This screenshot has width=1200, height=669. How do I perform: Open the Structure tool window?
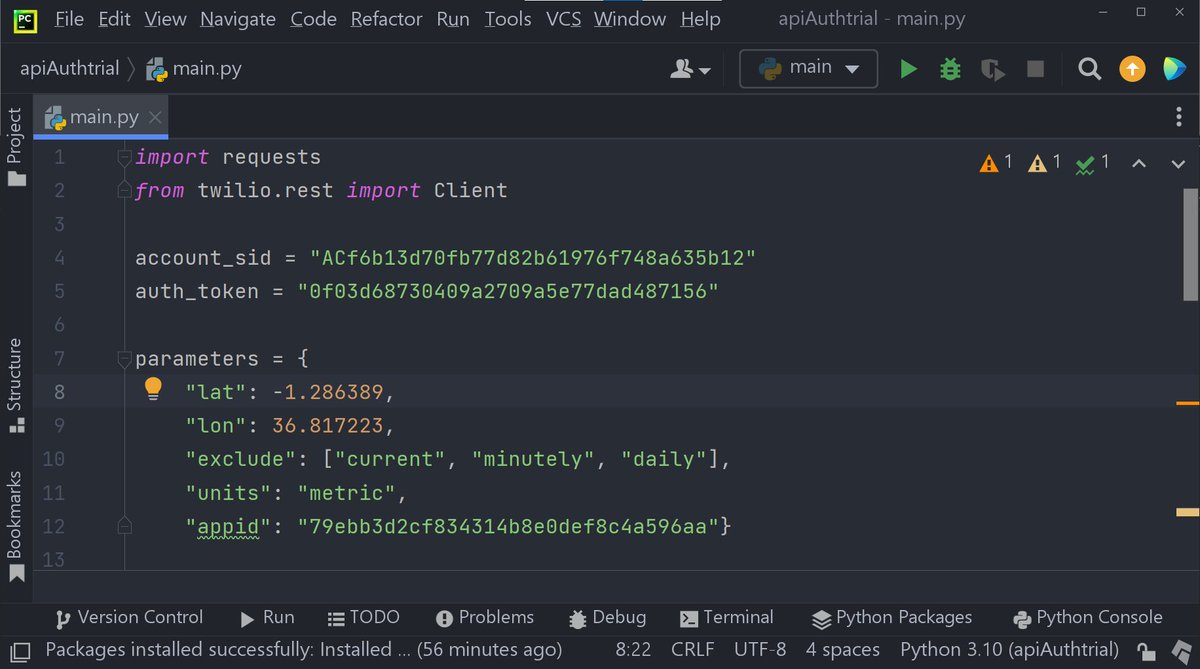pyautogui.click(x=15, y=386)
